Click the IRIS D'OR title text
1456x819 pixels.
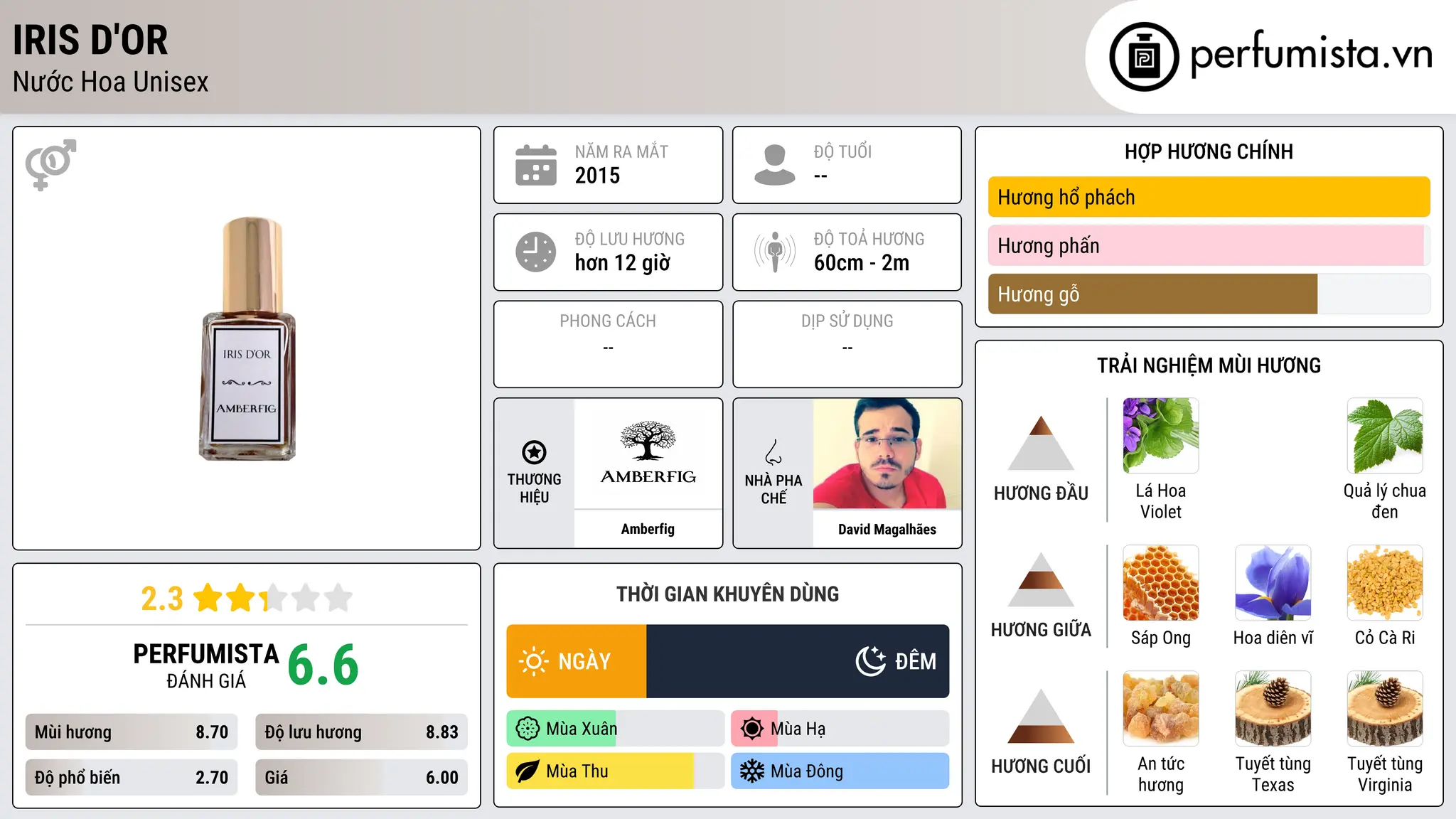point(91,40)
